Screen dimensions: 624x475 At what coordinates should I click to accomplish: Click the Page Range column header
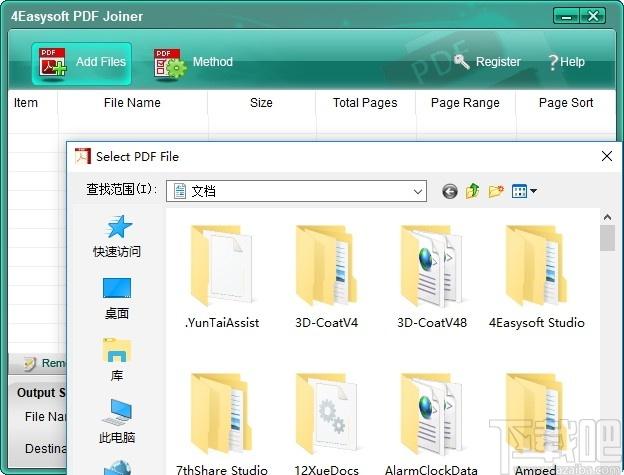click(x=465, y=103)
